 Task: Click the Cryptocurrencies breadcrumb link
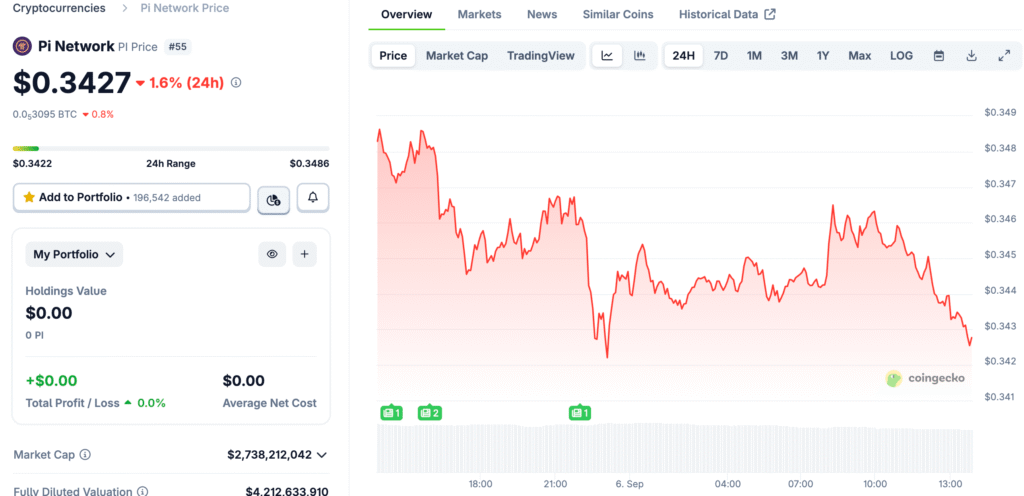click(x=59, y=8)
